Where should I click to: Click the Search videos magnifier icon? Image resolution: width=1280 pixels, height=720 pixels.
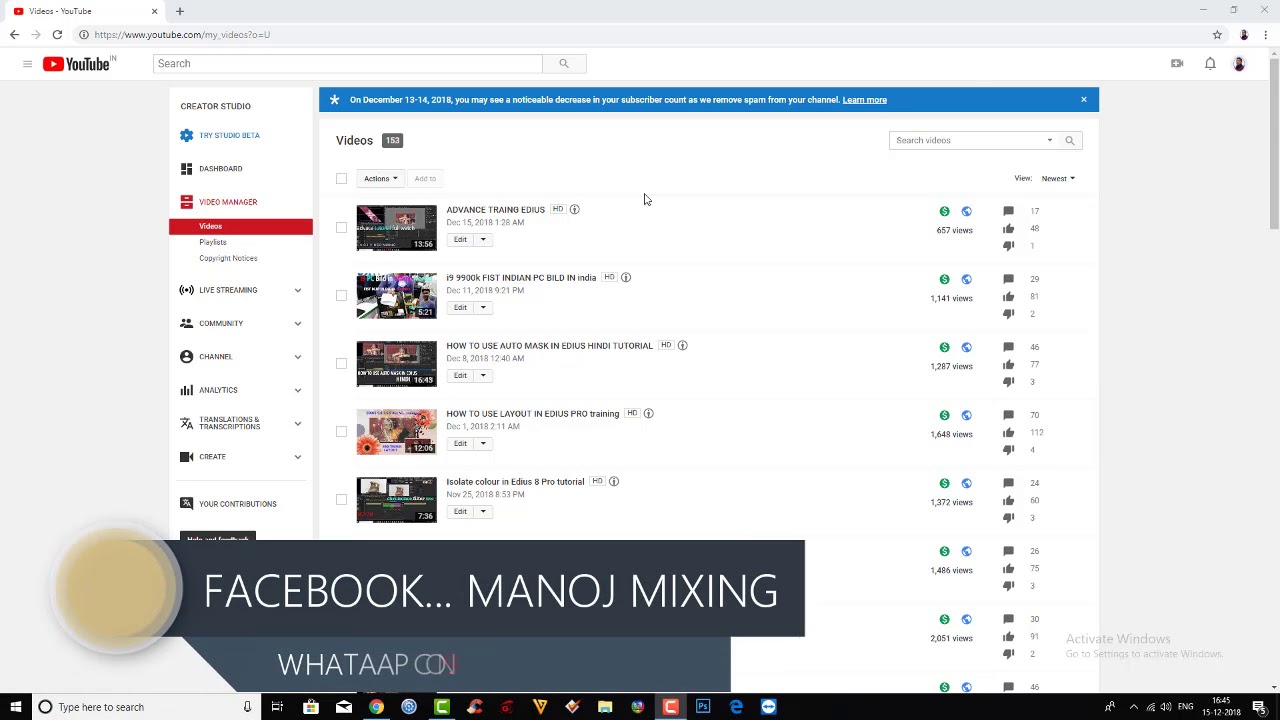(x=1070, y=141)
